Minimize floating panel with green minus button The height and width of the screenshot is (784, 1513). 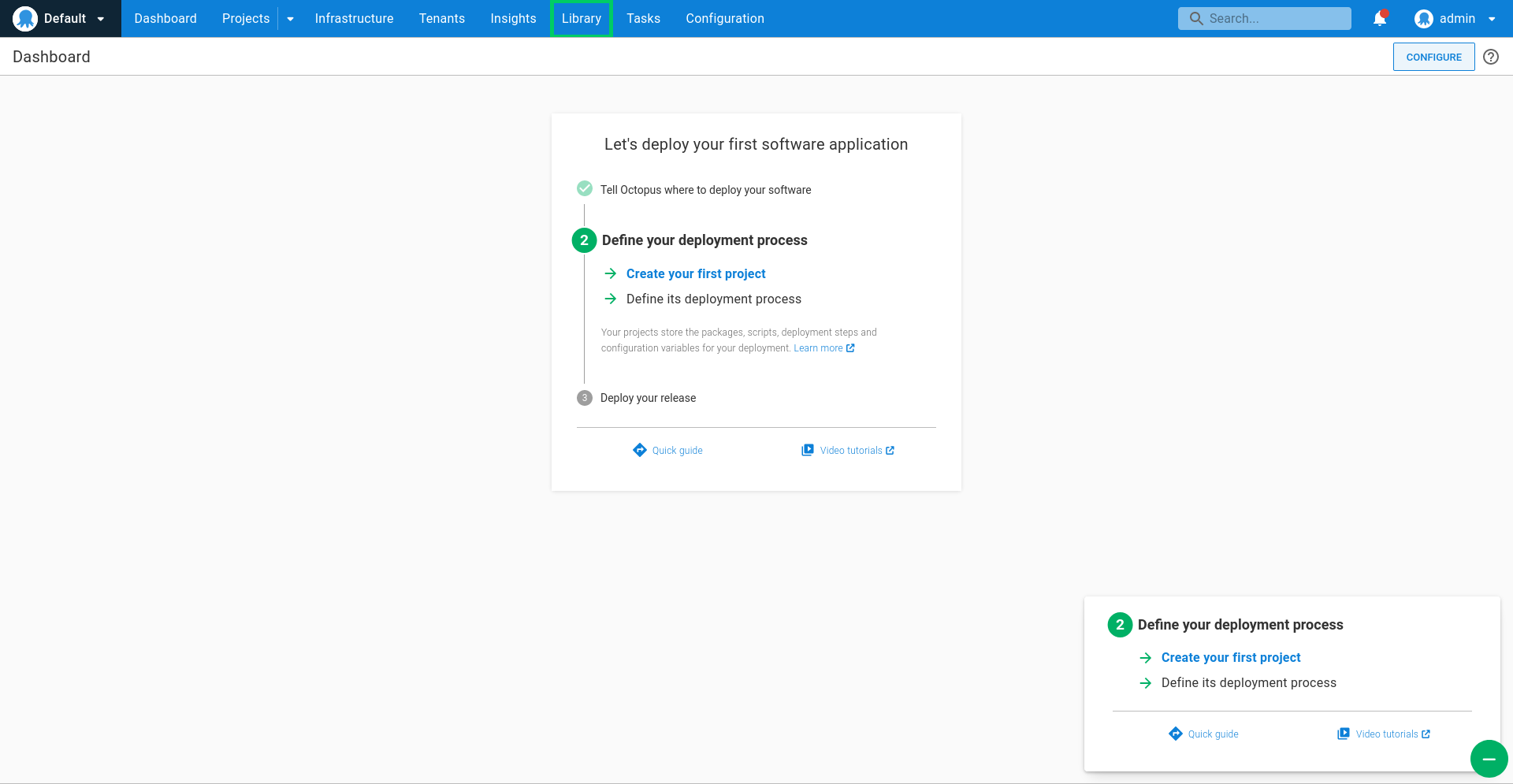point(1489,759)
